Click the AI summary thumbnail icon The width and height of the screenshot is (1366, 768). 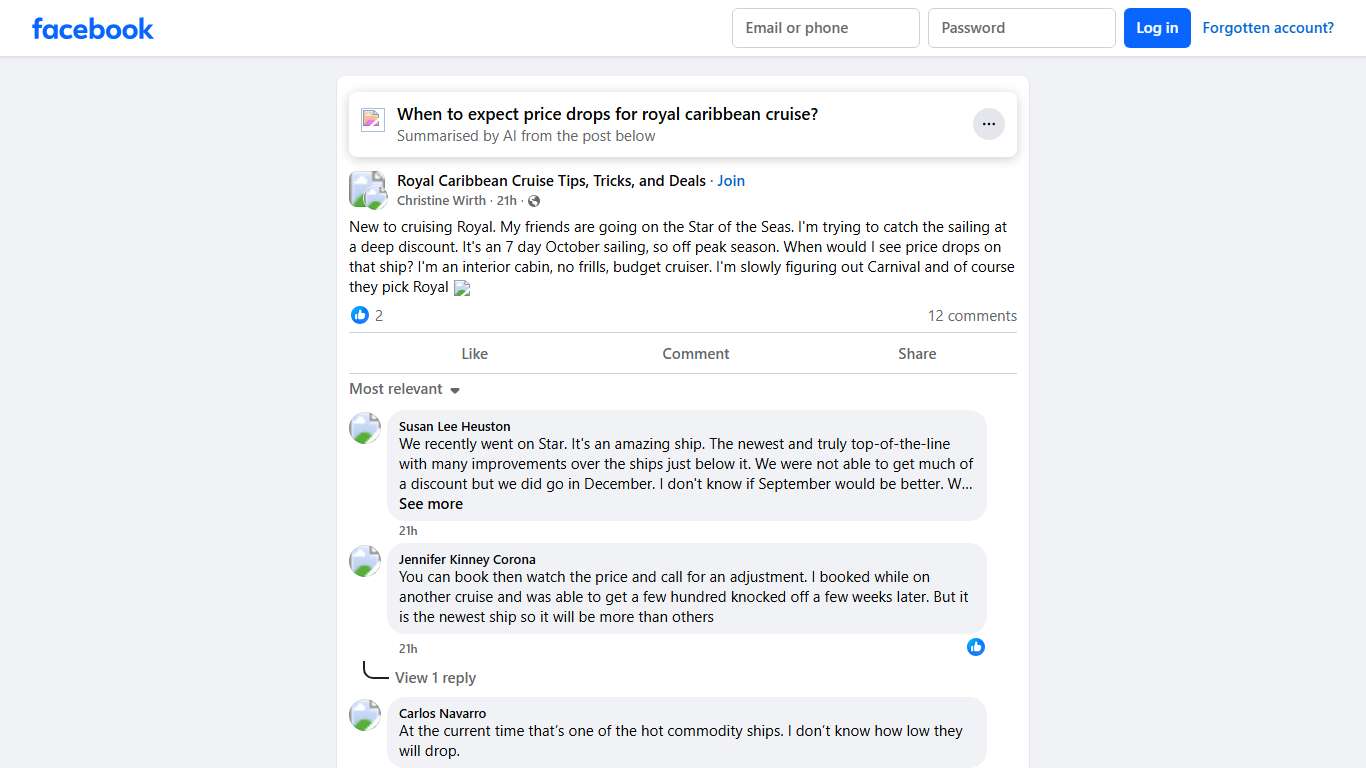[x=373, y=120]
